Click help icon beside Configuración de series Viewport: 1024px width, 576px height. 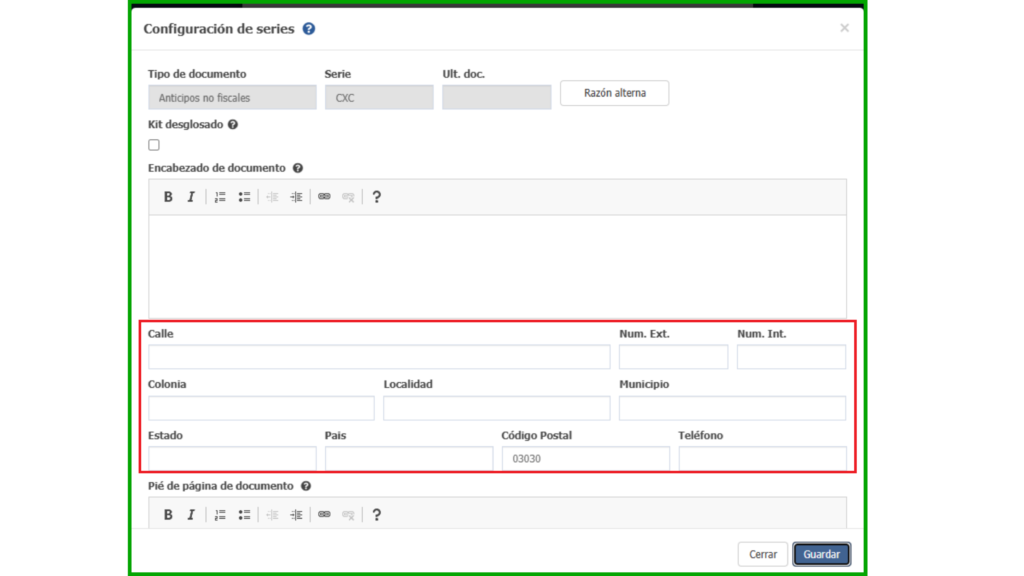point(309,29)
